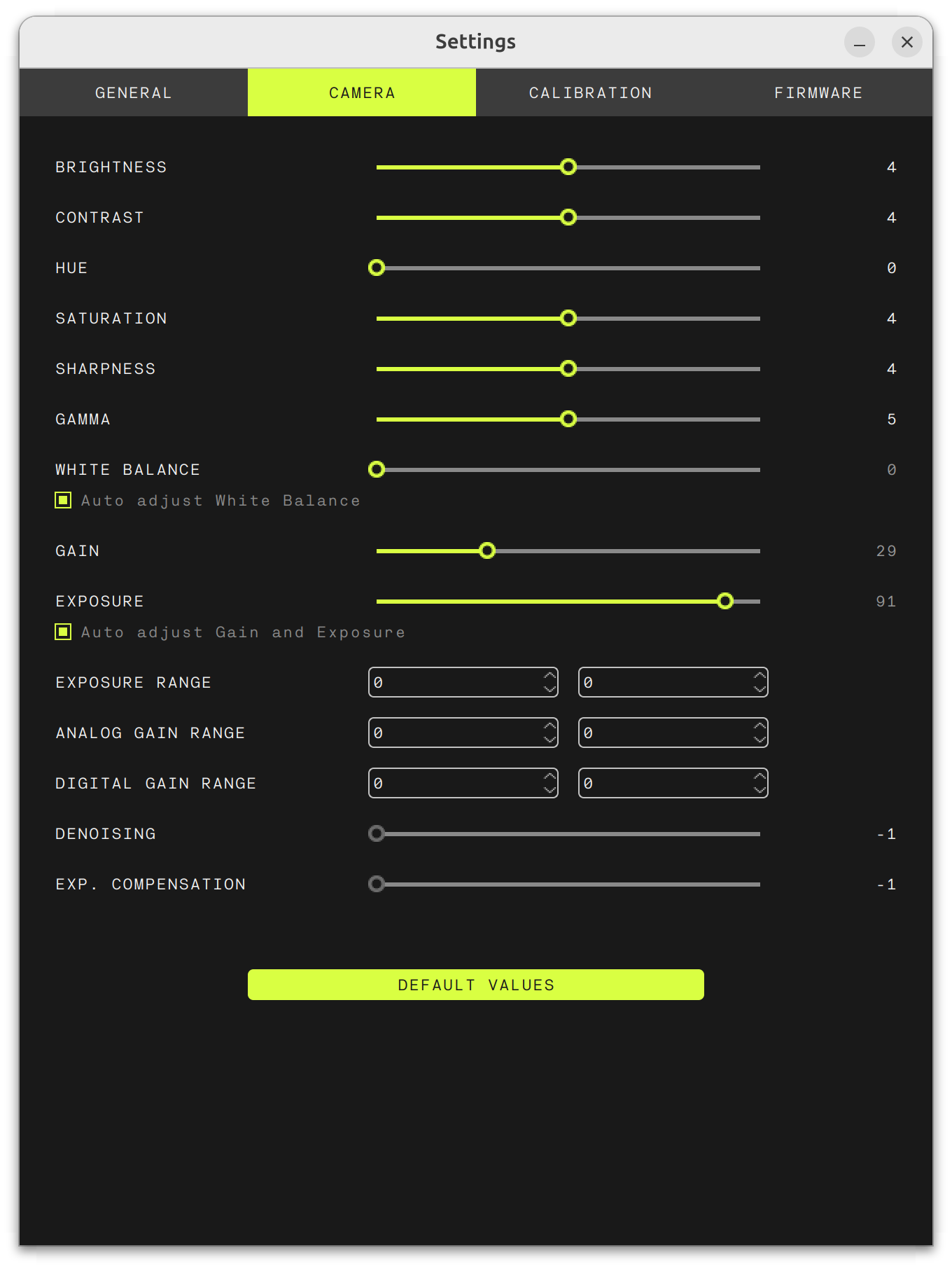Click the Gain value 29
This screenshot has width=952, height=1269.
(886, 550)
